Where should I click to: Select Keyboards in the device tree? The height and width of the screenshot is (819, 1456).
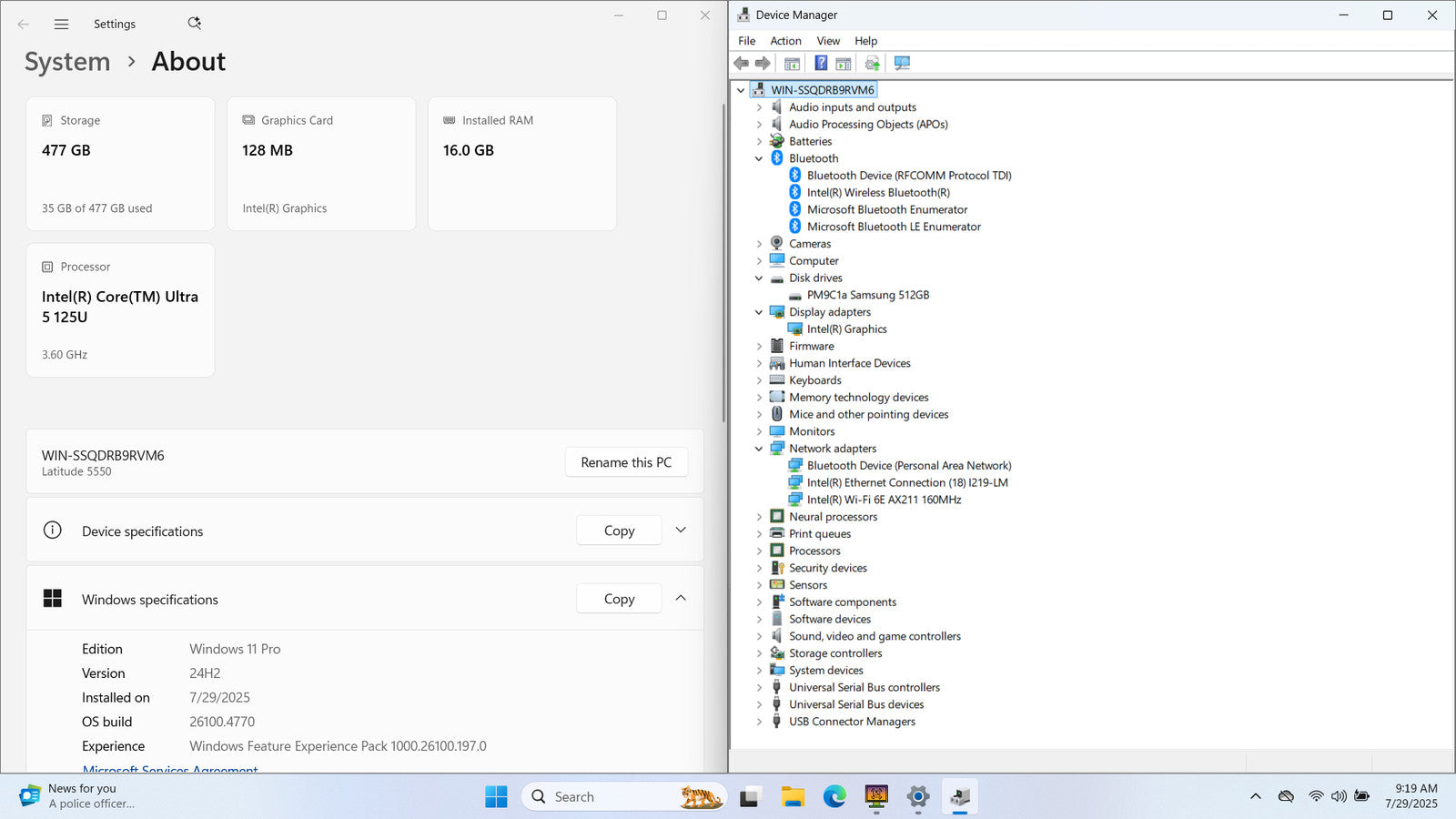pyautogui.click(x=814, y=380)
